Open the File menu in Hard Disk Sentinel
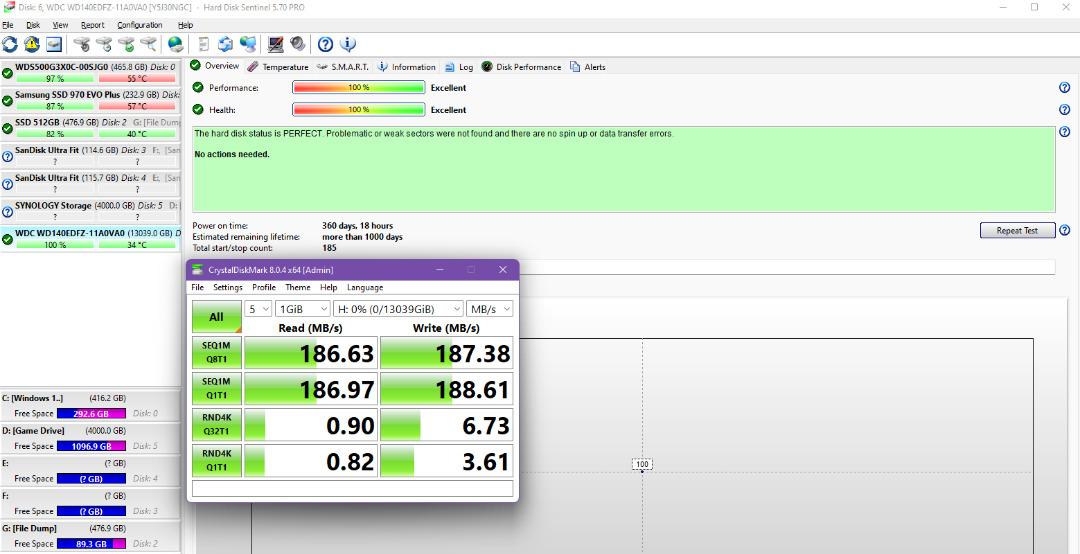The height and width of the screenshot is (554, 1080). point(8,25)
